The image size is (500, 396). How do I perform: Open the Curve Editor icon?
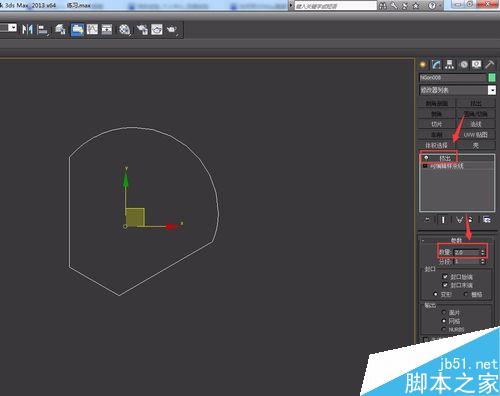pos(92,30)
